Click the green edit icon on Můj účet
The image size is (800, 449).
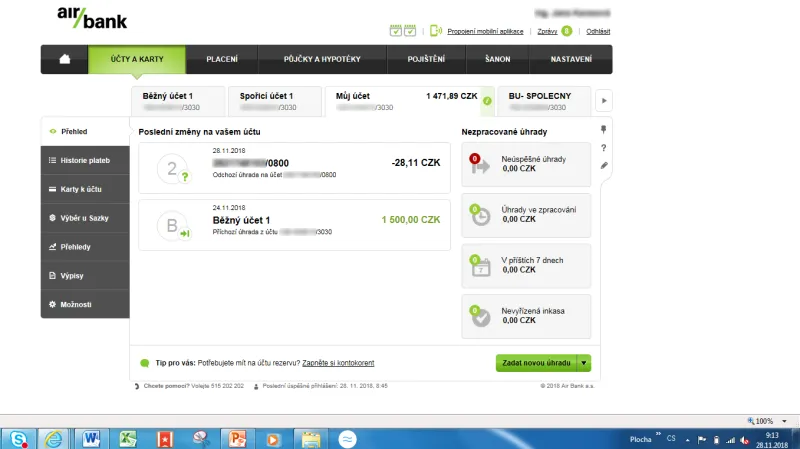487,101
